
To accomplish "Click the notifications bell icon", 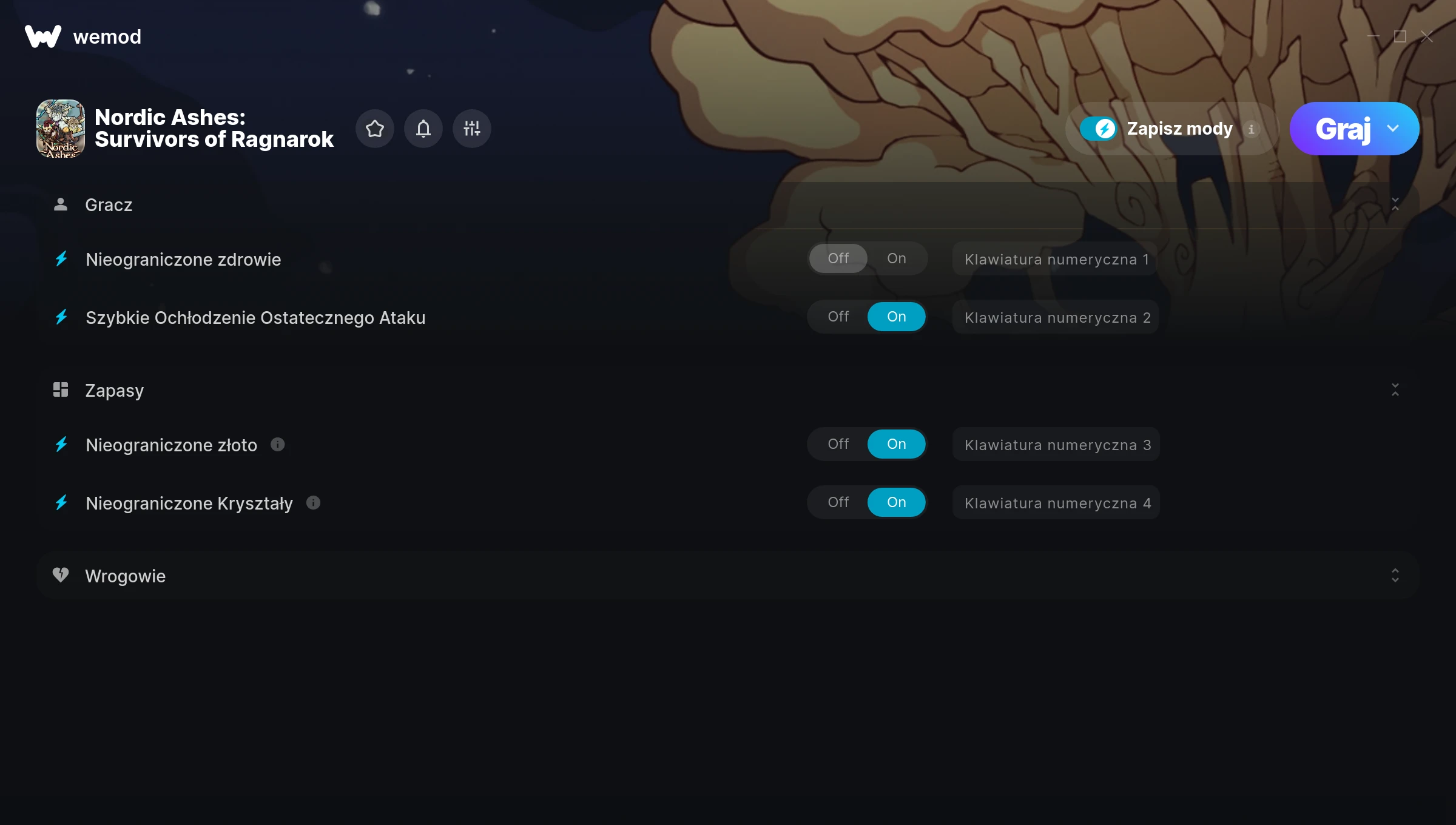I will point(423,129).
